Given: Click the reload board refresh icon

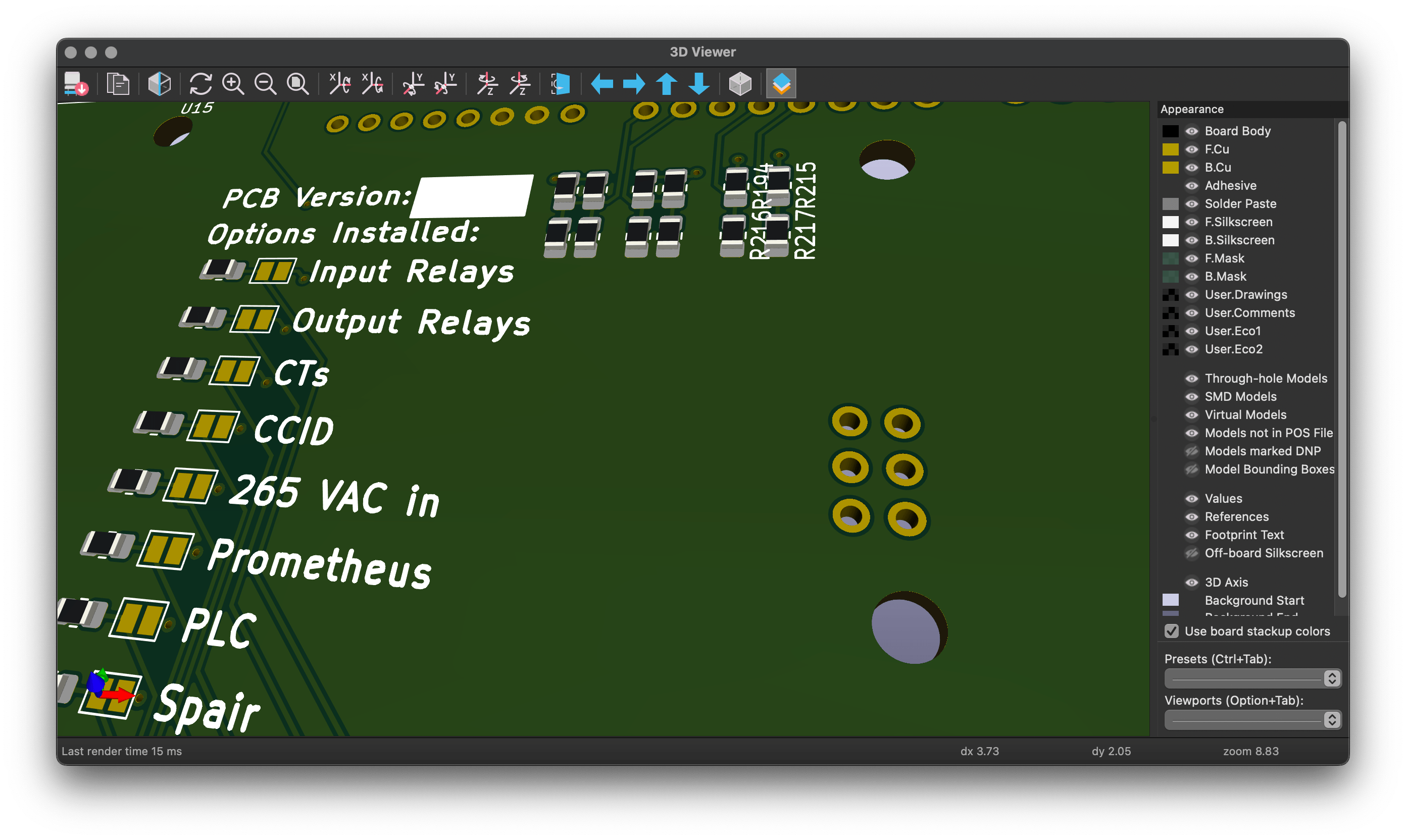Looking at the screenshot, I should 200,84.
